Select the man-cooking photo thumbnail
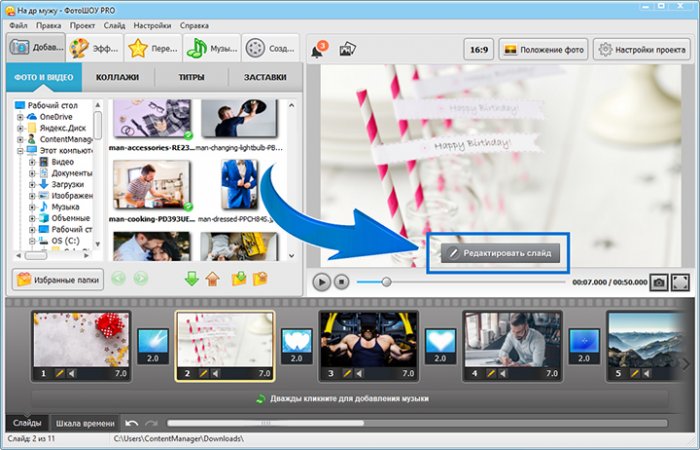The height and width of the screenshot is (450, 700). [152, 186]
